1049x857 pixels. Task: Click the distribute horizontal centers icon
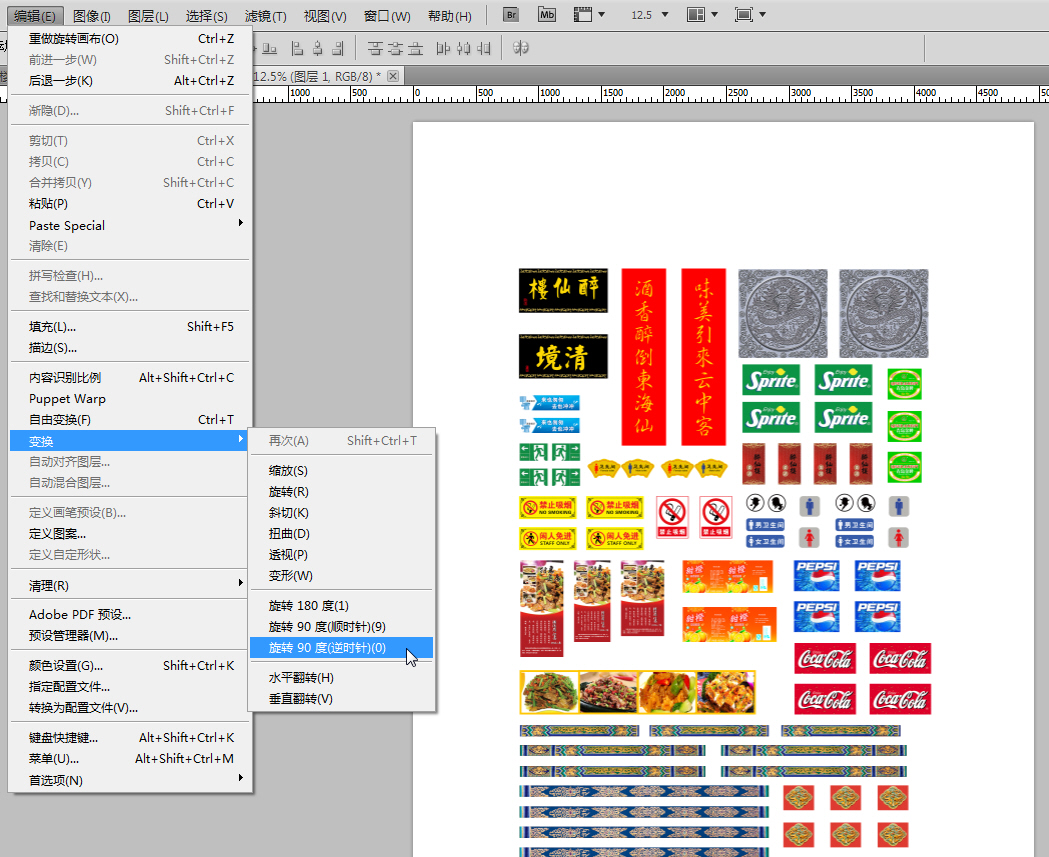click(x=465, y=48)
